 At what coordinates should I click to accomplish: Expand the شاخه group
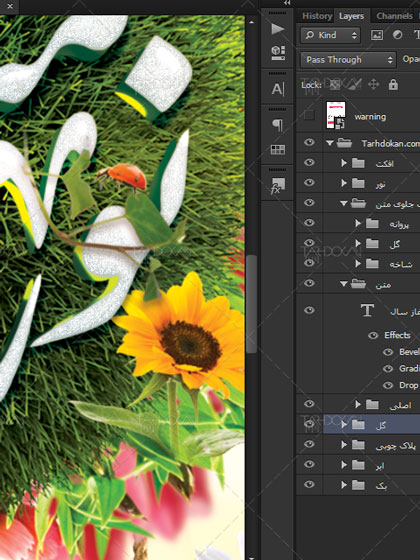click(358, 264)
